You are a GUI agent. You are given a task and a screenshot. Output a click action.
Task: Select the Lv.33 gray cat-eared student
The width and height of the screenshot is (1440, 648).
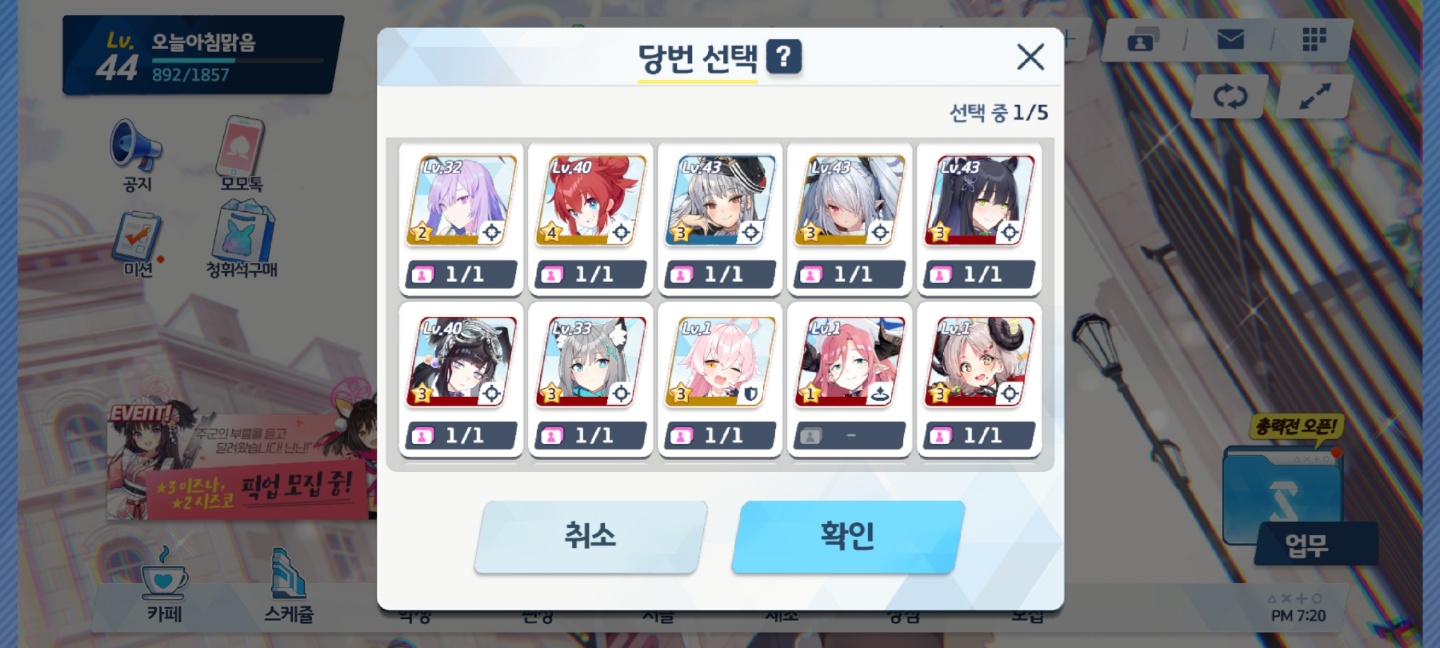pos(591,379)
